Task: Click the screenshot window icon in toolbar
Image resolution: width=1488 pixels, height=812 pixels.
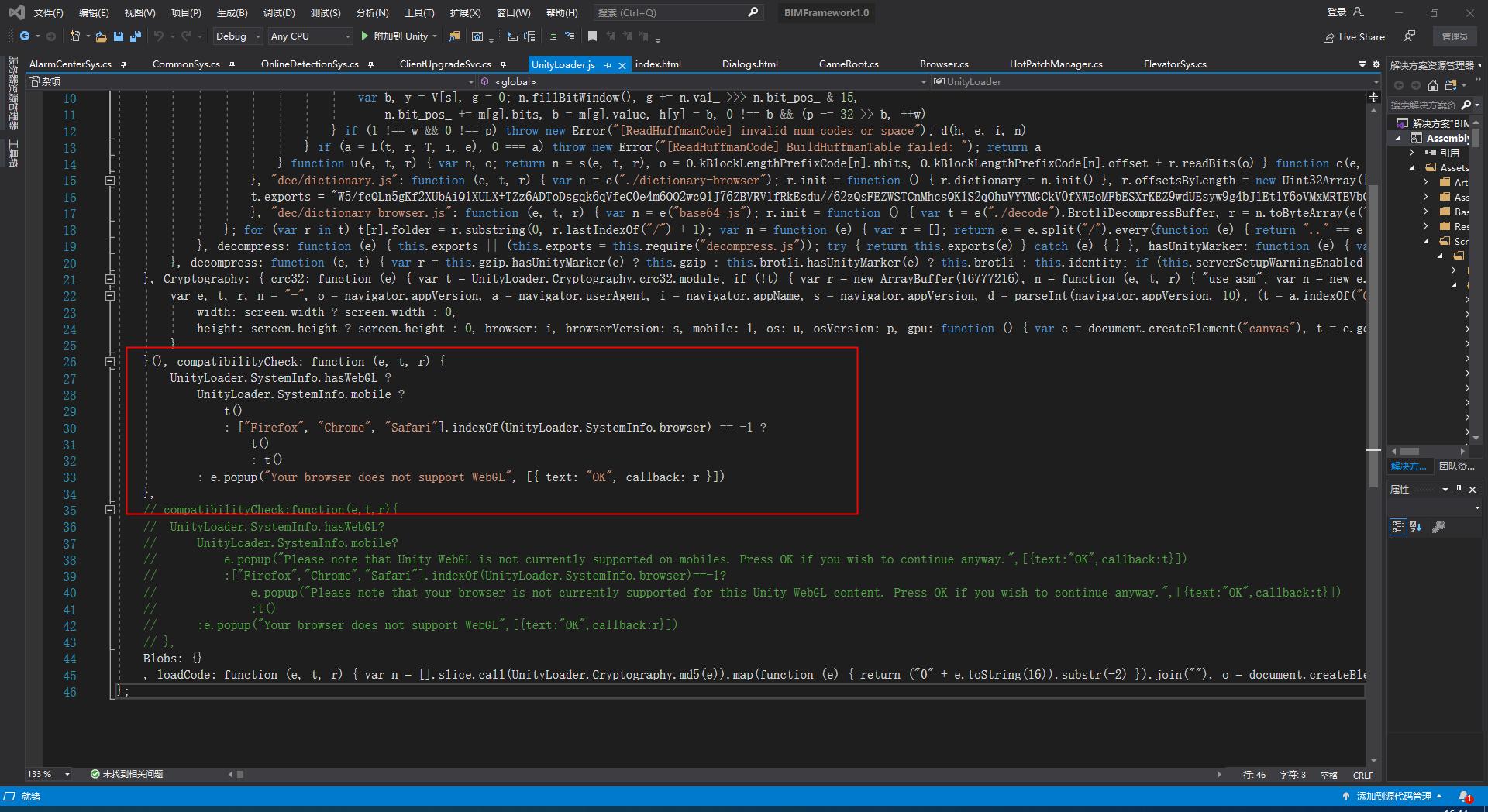Action: (x=477, y=36)
